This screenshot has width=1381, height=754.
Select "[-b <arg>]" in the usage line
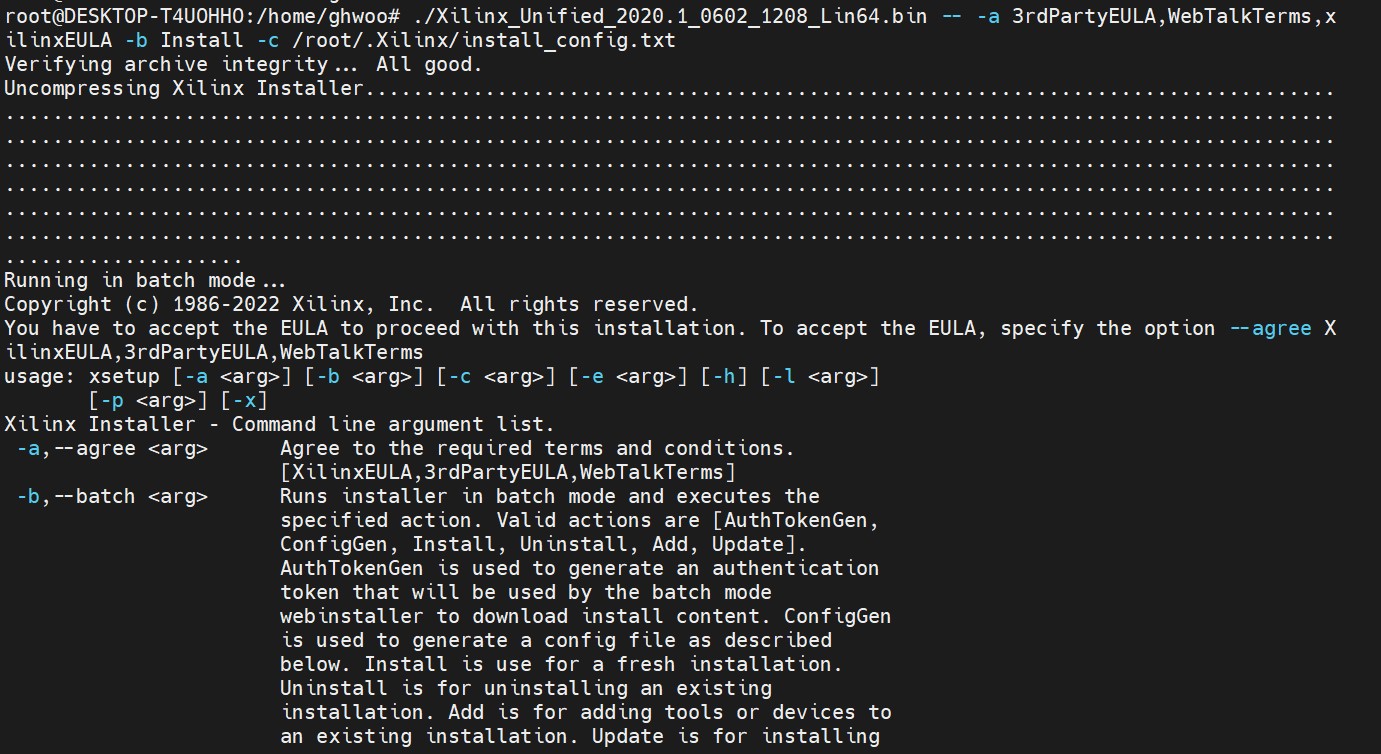pos(365,377)
